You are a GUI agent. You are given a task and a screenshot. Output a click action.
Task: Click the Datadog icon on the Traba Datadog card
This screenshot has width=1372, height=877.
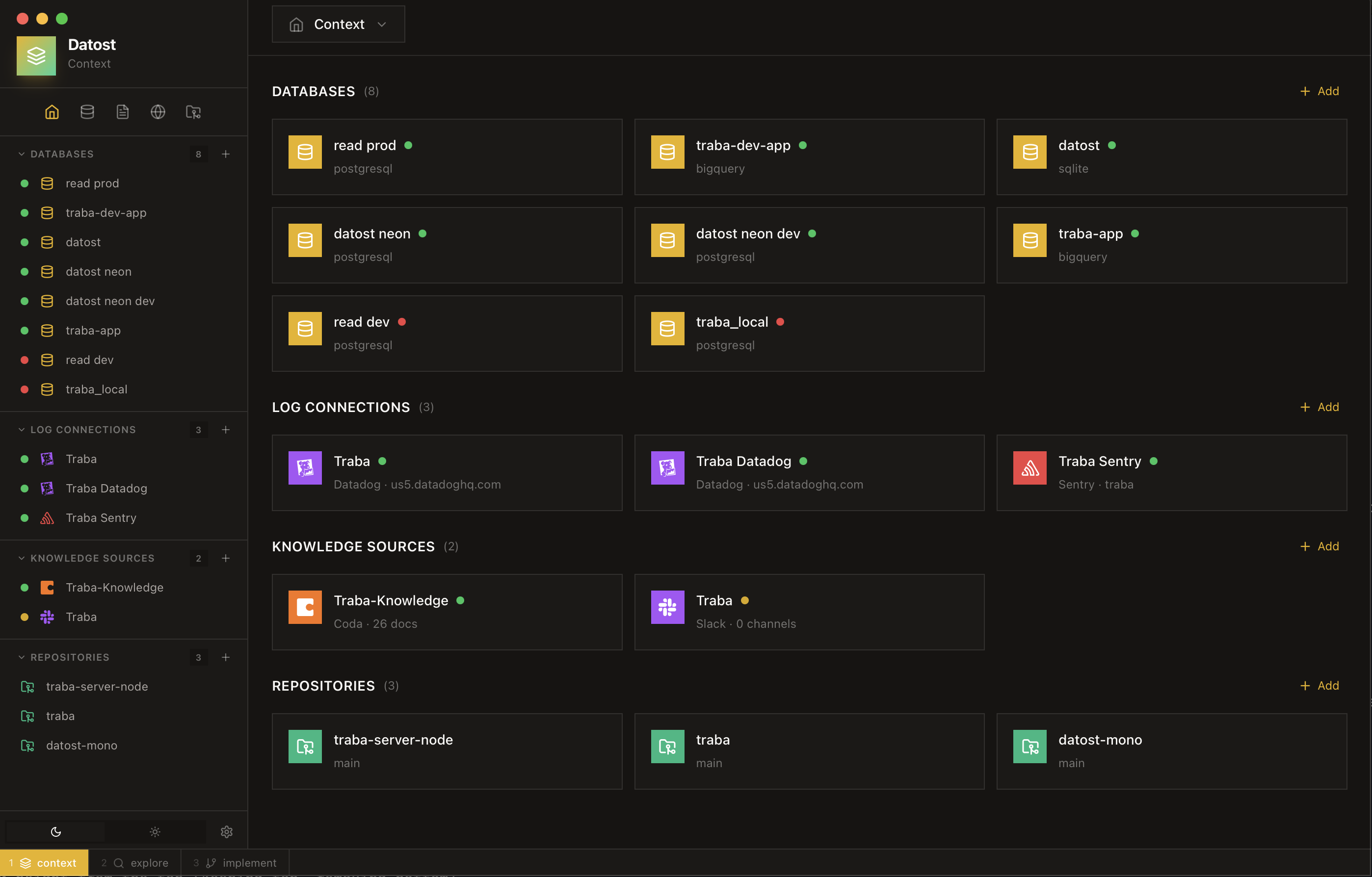(x=667, y=467)
